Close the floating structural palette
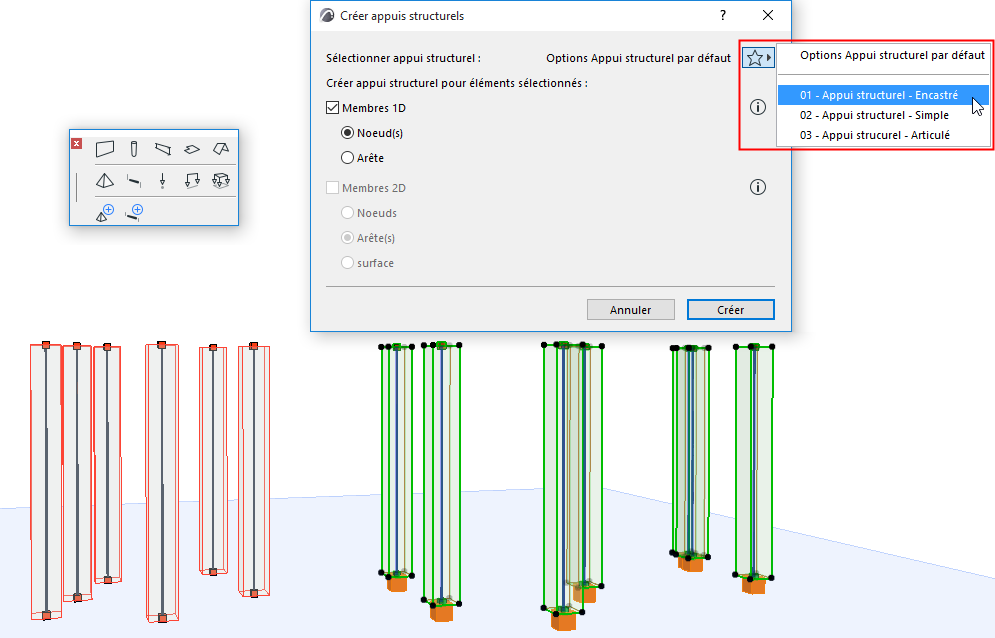This screenshot has height=638, width=995. [x=77, y=143]
